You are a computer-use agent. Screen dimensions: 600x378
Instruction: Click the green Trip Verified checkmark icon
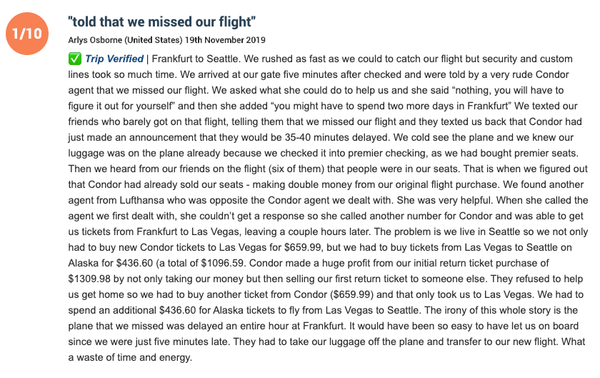pos(75,59)
